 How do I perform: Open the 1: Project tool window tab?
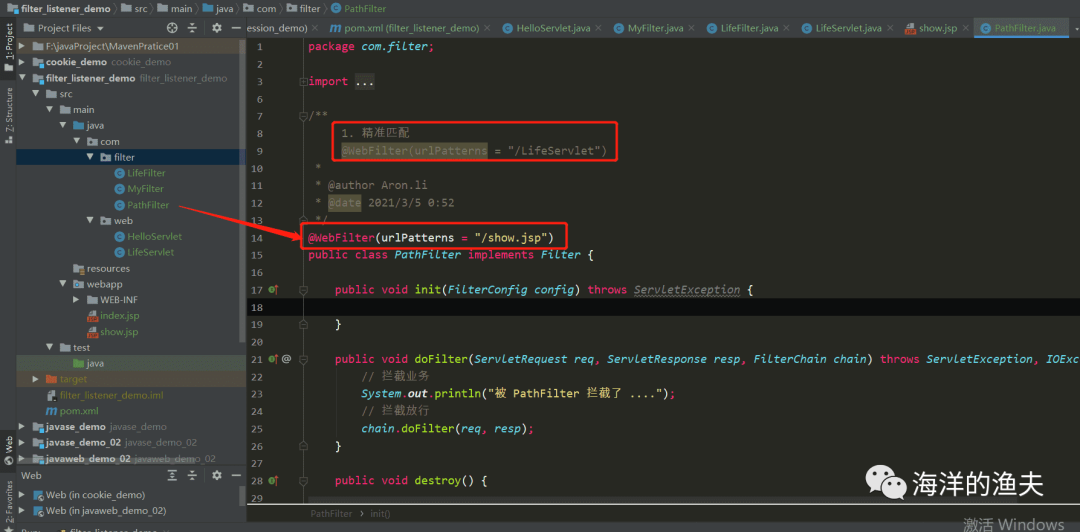coord(8,48)
